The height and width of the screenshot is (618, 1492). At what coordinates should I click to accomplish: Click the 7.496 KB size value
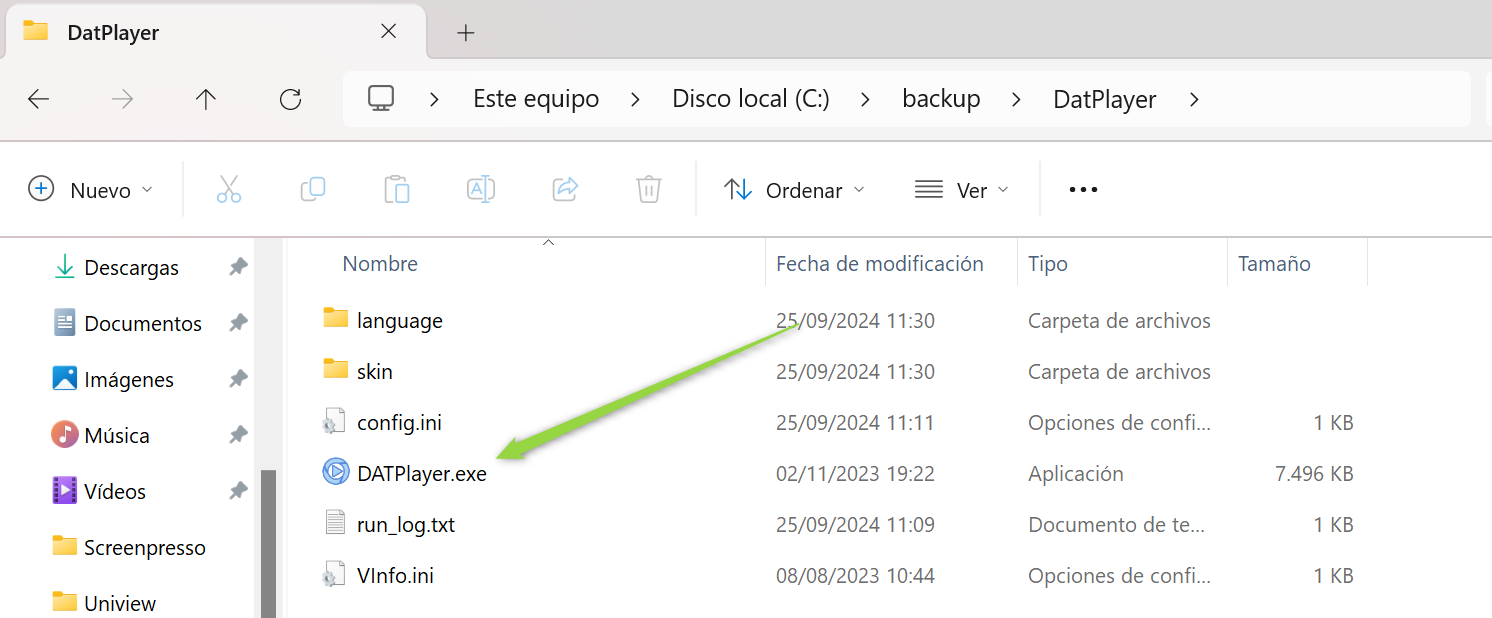[x=1314, y=474]
